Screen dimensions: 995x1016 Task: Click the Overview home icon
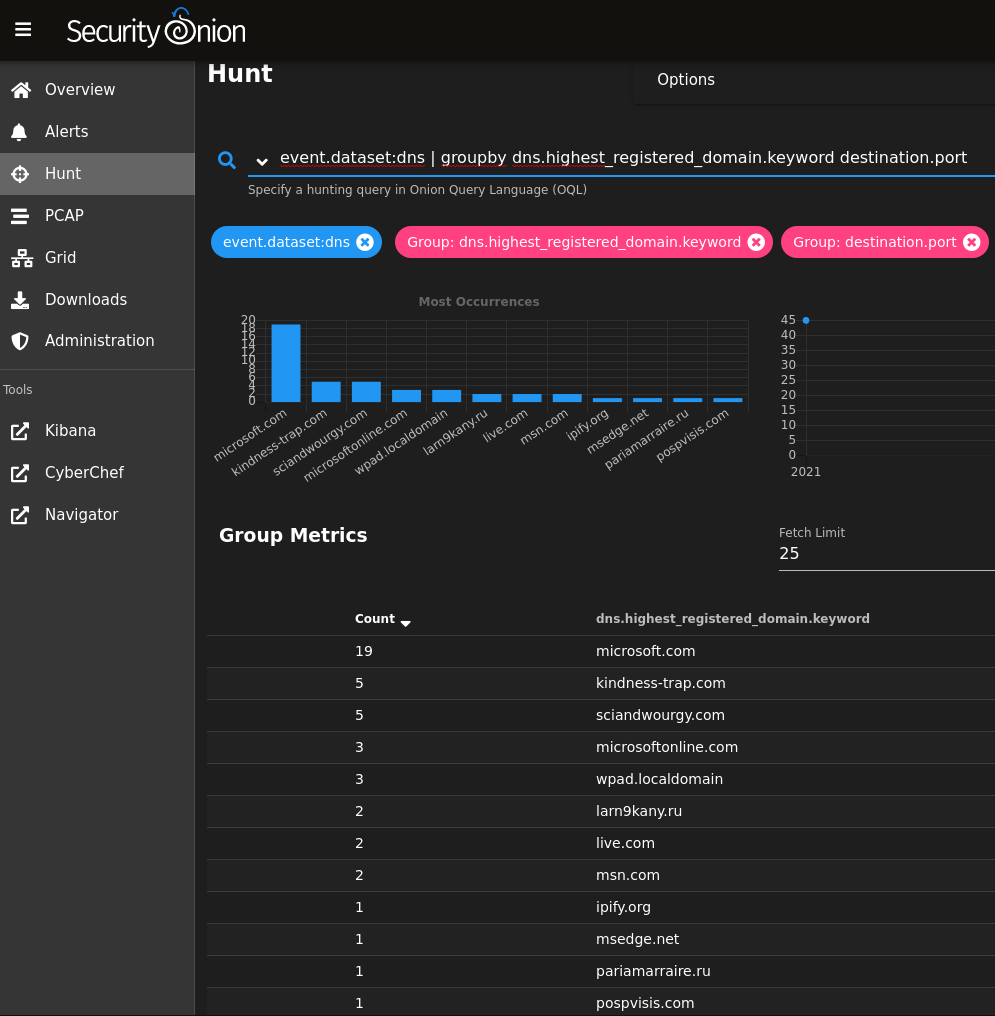coord(21,90)
